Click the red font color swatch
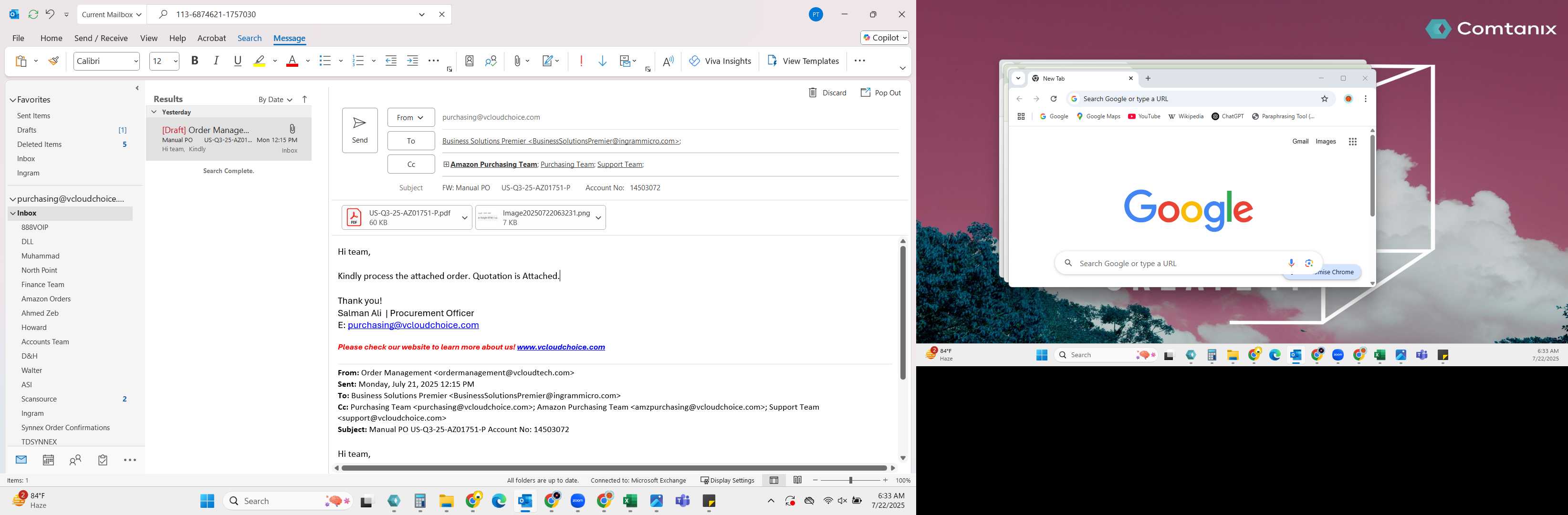1568x515 pixels. pyautogui.click(x=292, y=61)
